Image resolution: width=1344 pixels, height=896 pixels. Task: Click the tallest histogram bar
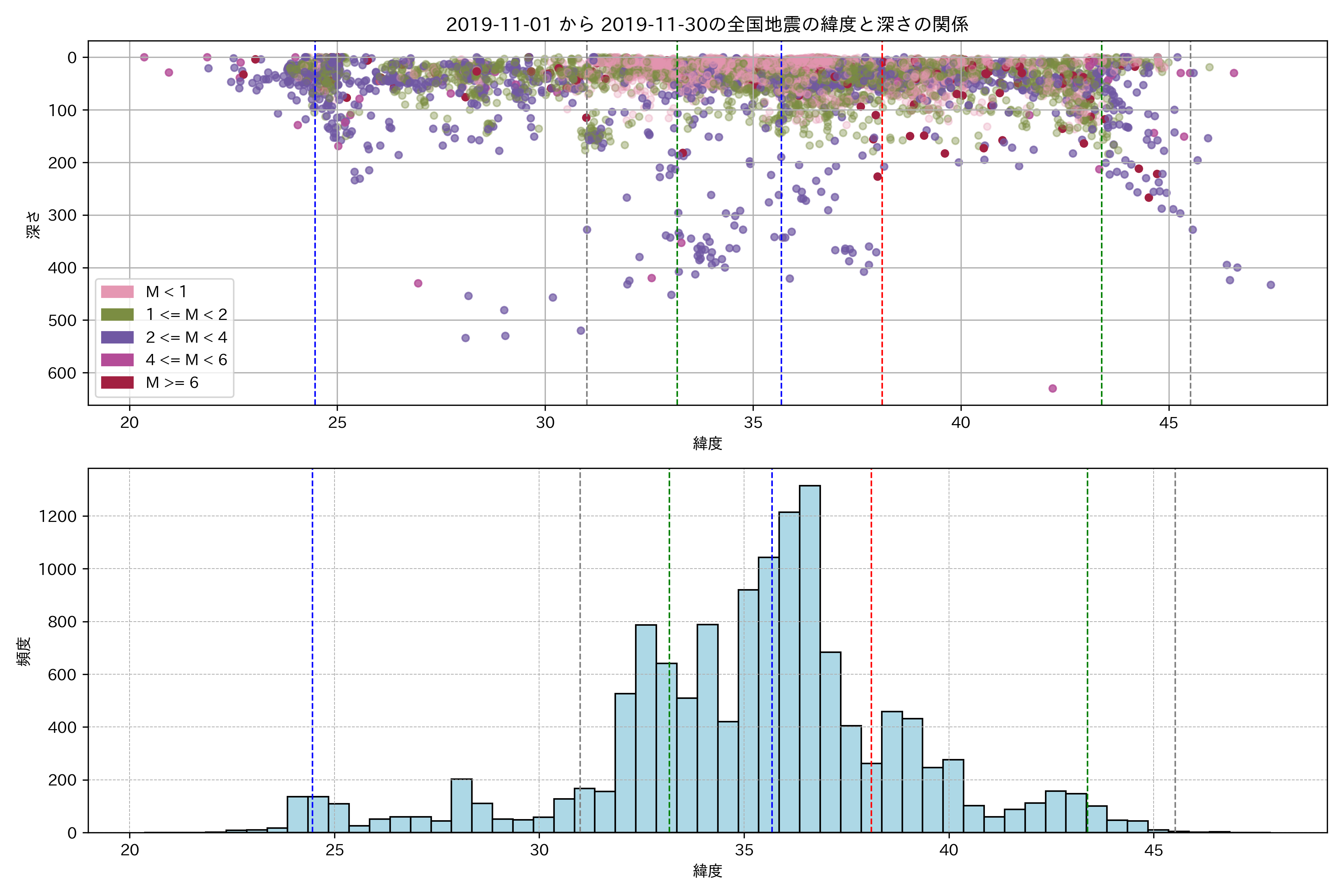(810, 657)
